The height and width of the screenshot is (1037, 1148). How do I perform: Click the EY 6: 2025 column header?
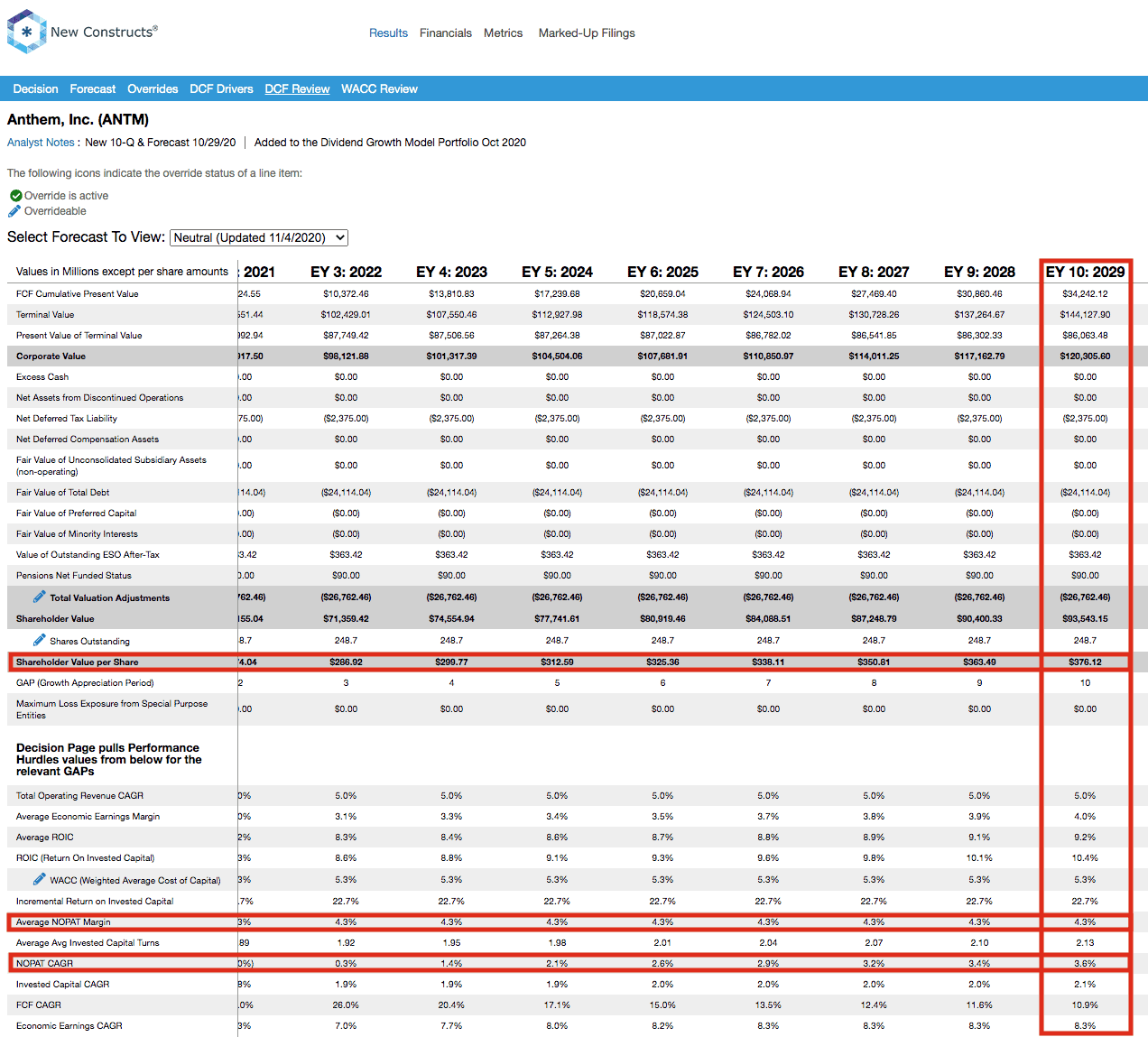662,273
